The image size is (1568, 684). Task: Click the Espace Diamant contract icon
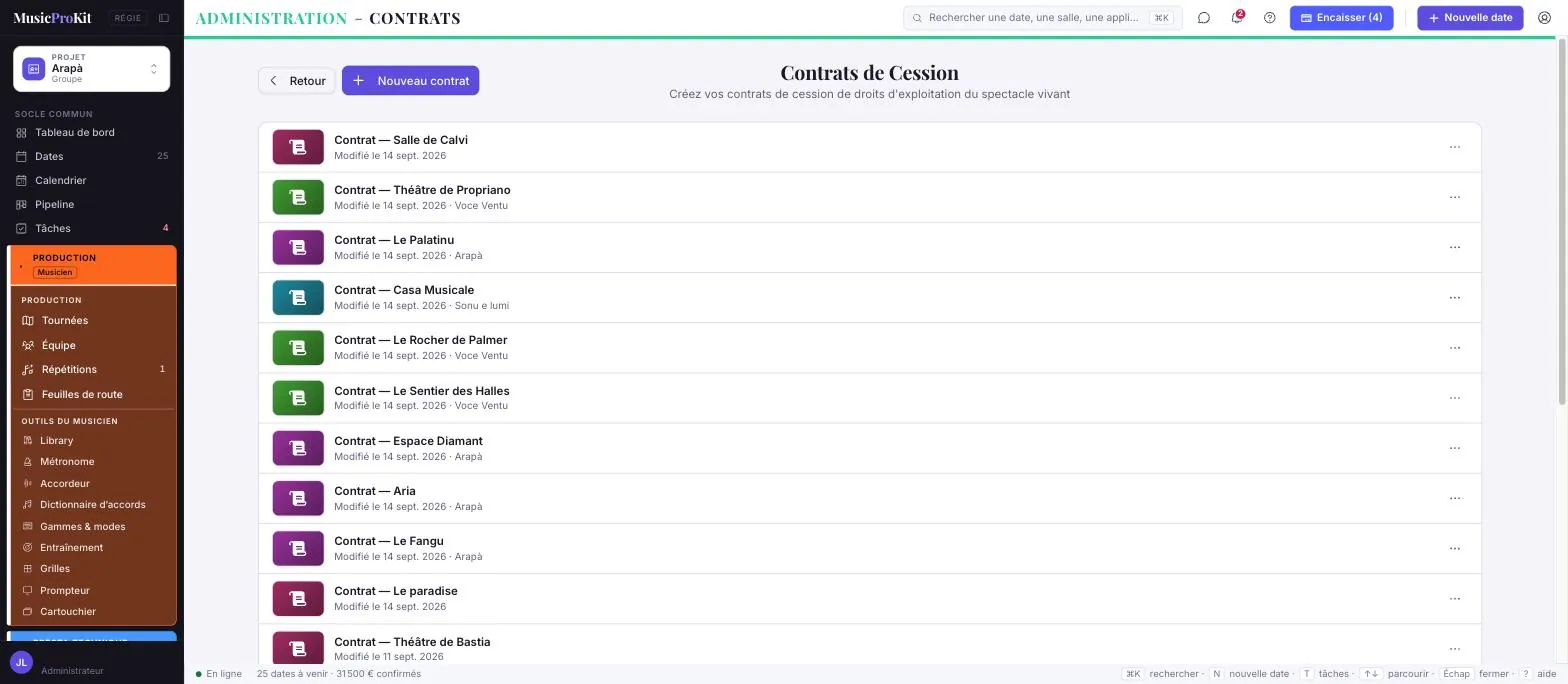pyautogui.click(x=298, y=448)
